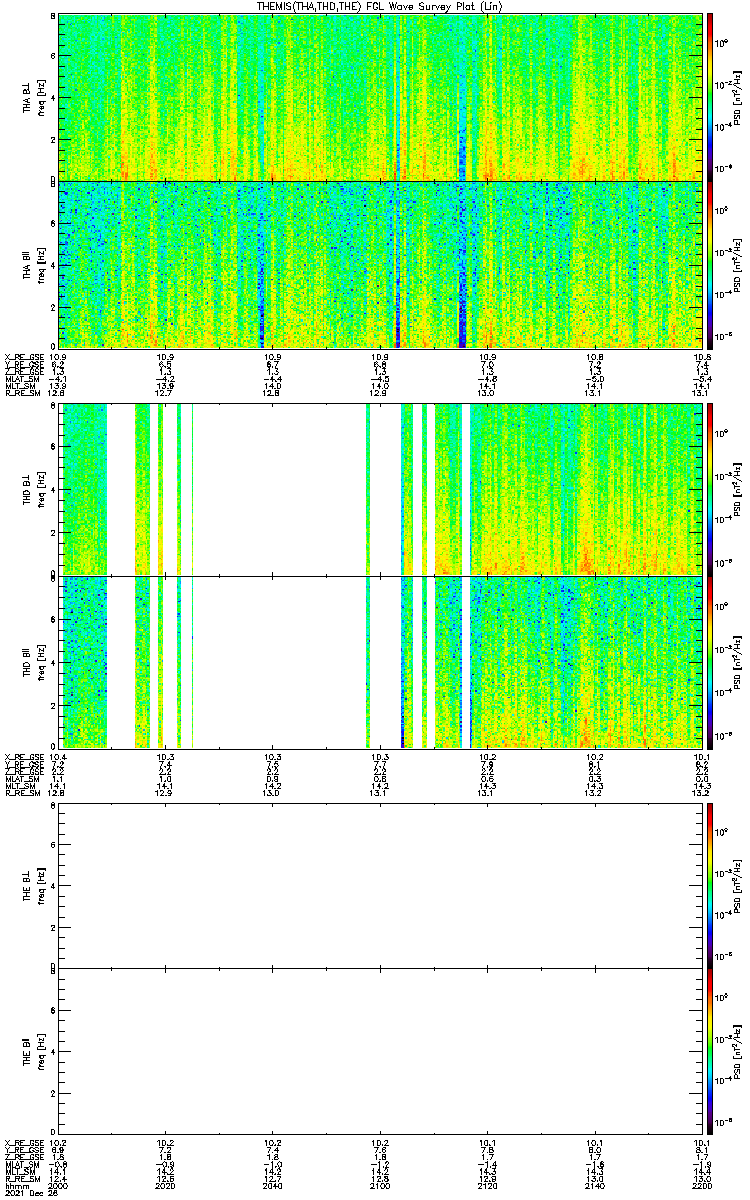This screenshot has height=1200, width=750.
Task: Click the PSD color bar beside THD B-perpendicular
Action: [x=710, y=489]
